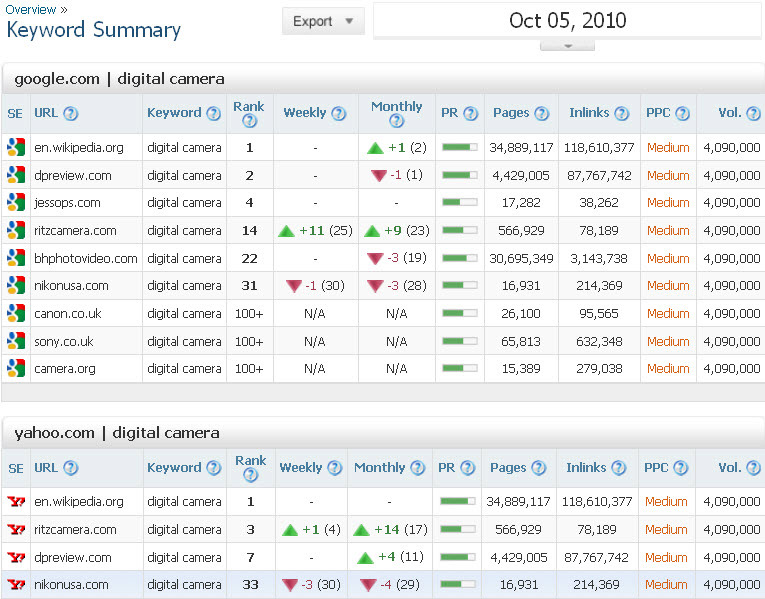
Task: Click Yahoo icon in the ritzcamera.com row
Action: [15, 530]
